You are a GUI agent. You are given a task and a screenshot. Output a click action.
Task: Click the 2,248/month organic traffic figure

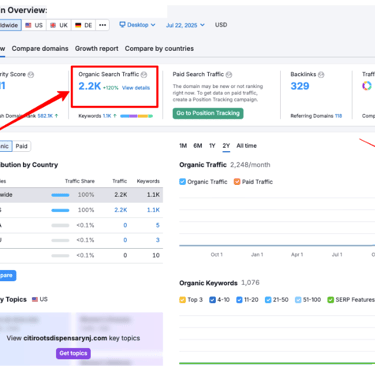click(x=250, y=165)
